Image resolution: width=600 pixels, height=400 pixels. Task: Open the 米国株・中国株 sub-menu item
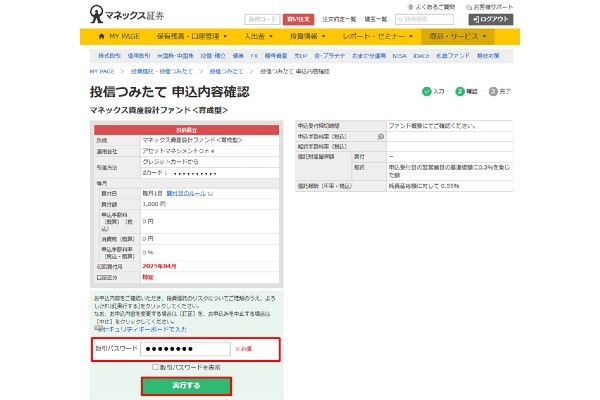[175, 56]
